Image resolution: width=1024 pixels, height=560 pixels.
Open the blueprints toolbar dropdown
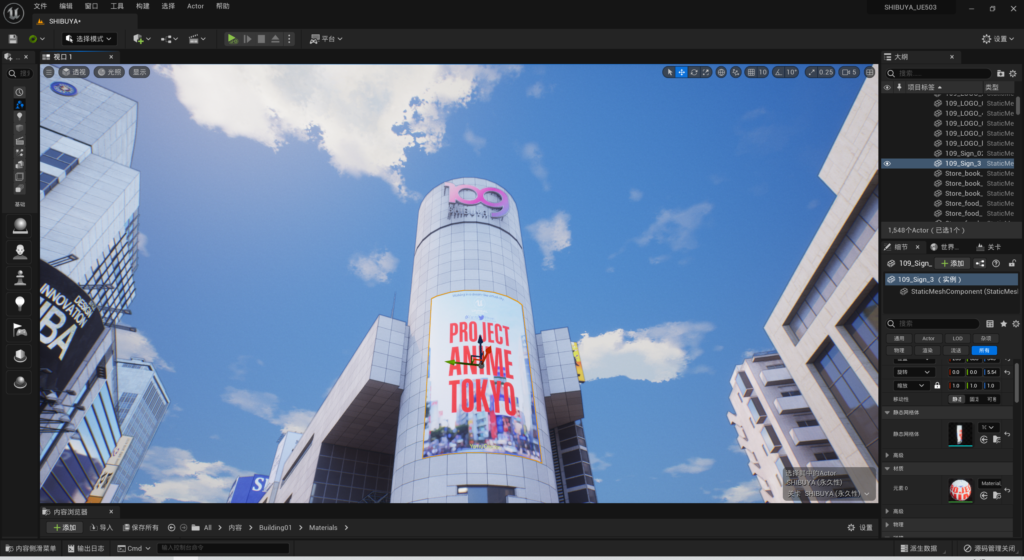pyautogui.click(x=169, y=39)
